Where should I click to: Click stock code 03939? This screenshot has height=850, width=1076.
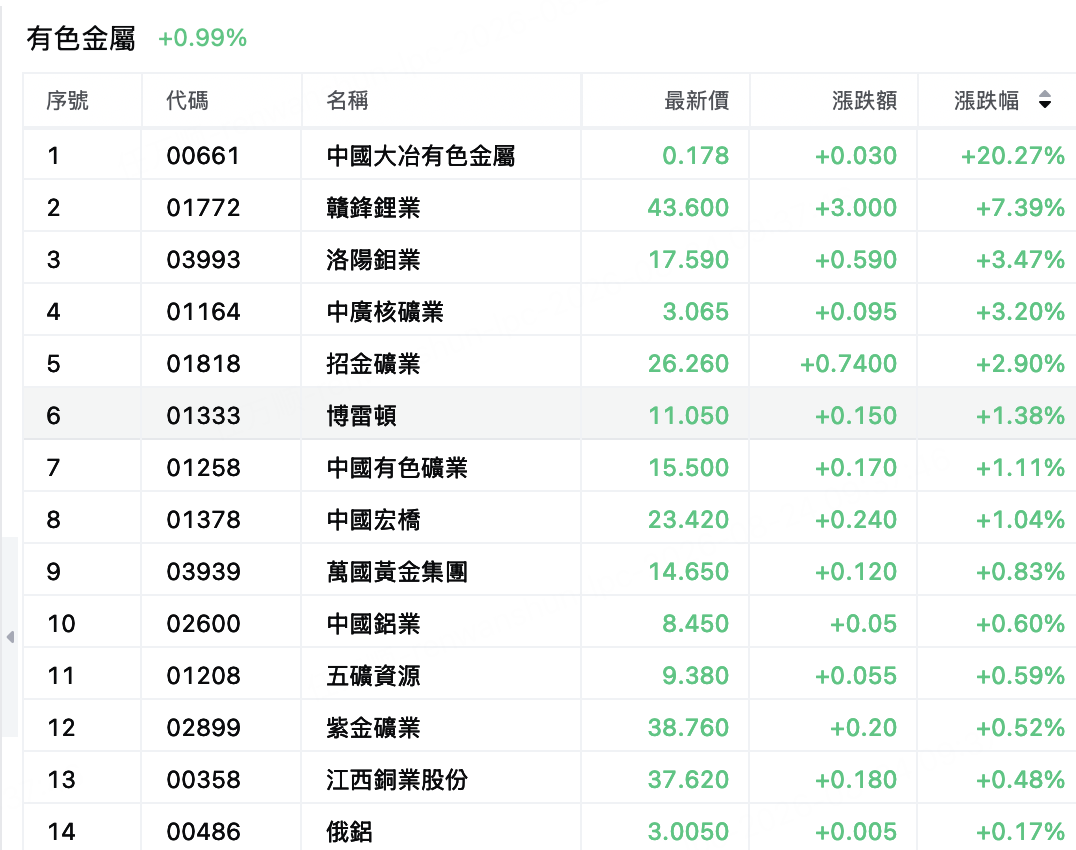pyautogui.click(x=203, y=572)
